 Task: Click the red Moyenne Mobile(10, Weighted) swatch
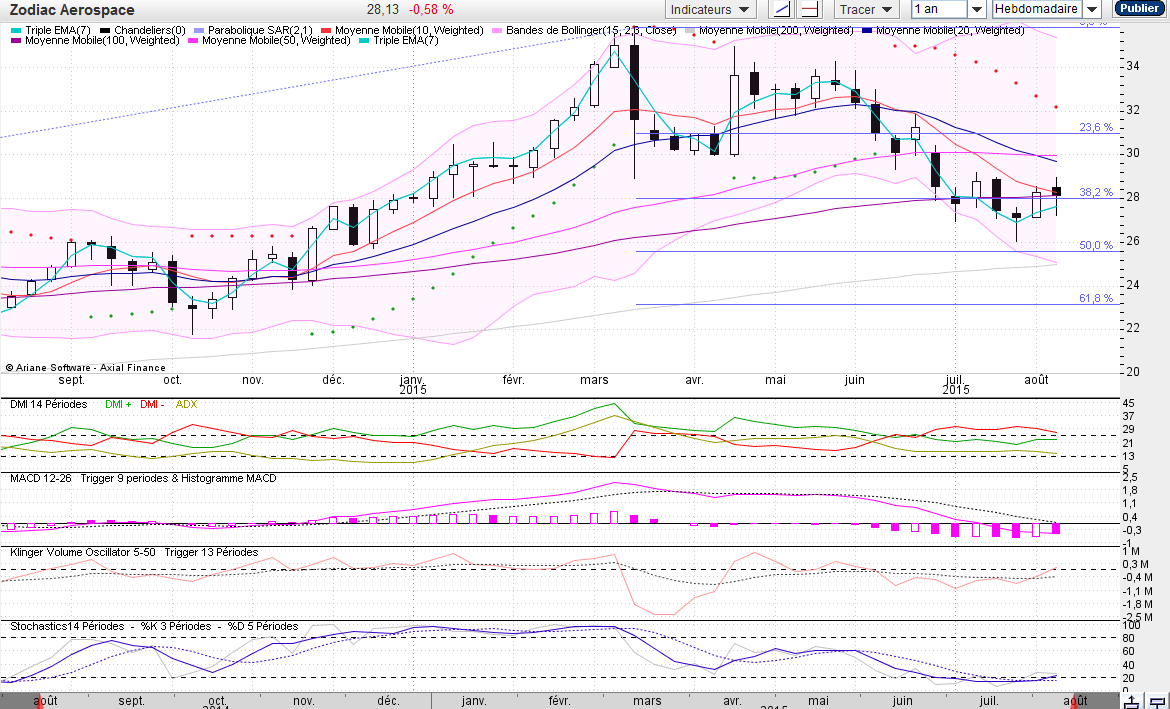coord(326,31)
